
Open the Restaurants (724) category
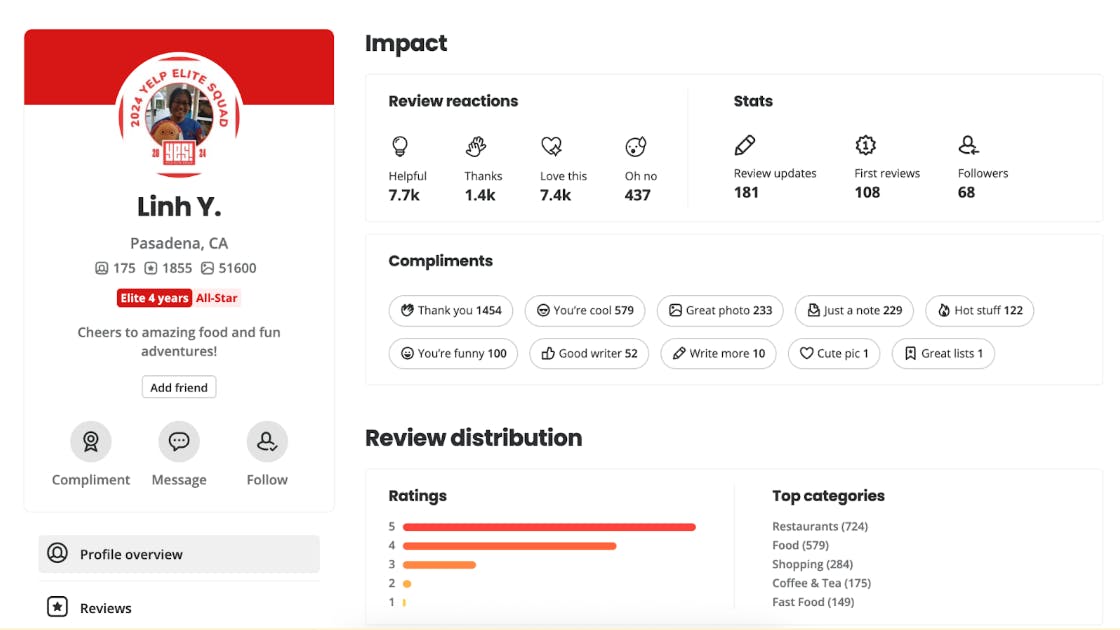pos(819,526)
